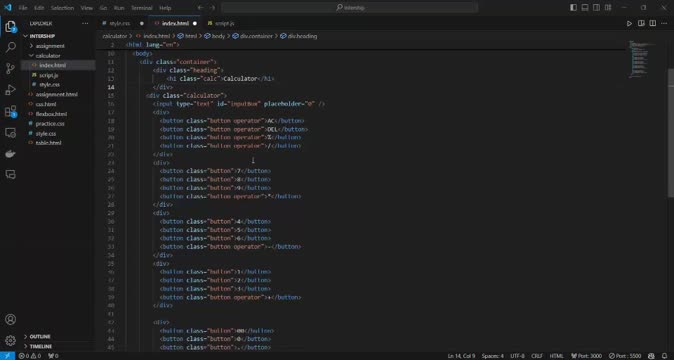Open the Explorer view in activity bar
Image resolution: width=674 pixels, height=360 pixels.
tap(10, 27)
